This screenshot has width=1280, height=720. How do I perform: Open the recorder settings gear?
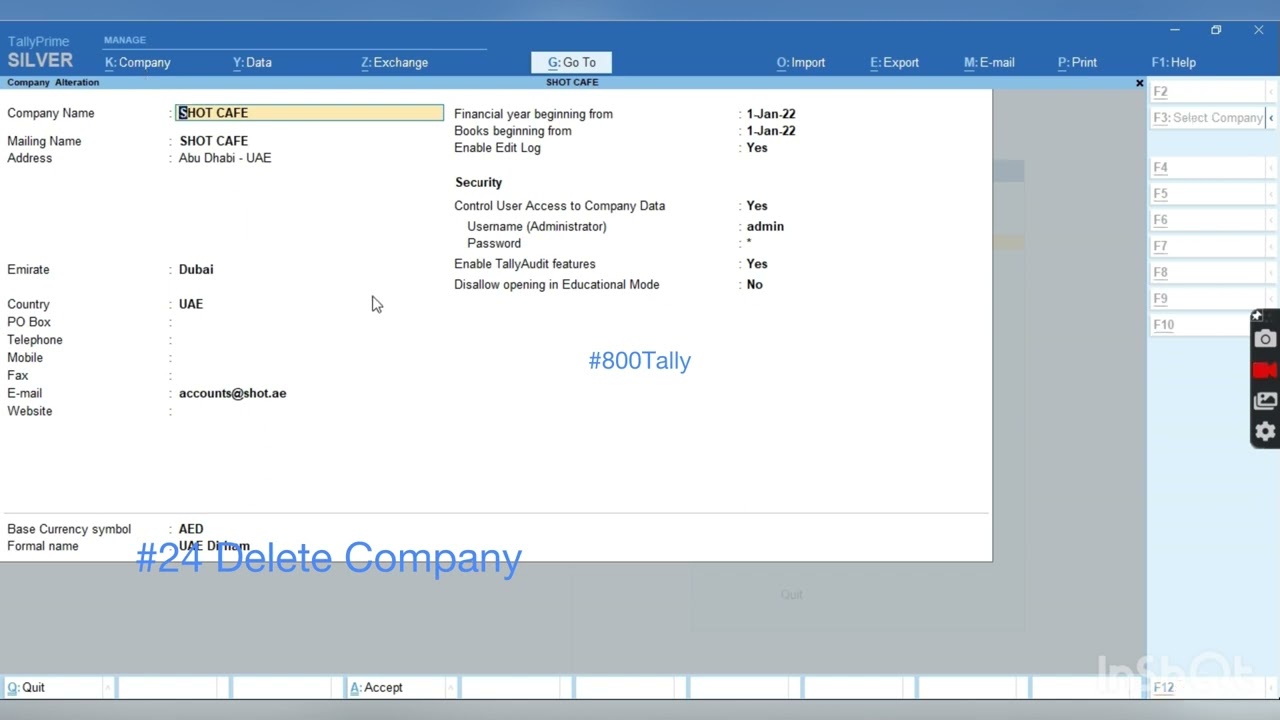click(1265, 431)
